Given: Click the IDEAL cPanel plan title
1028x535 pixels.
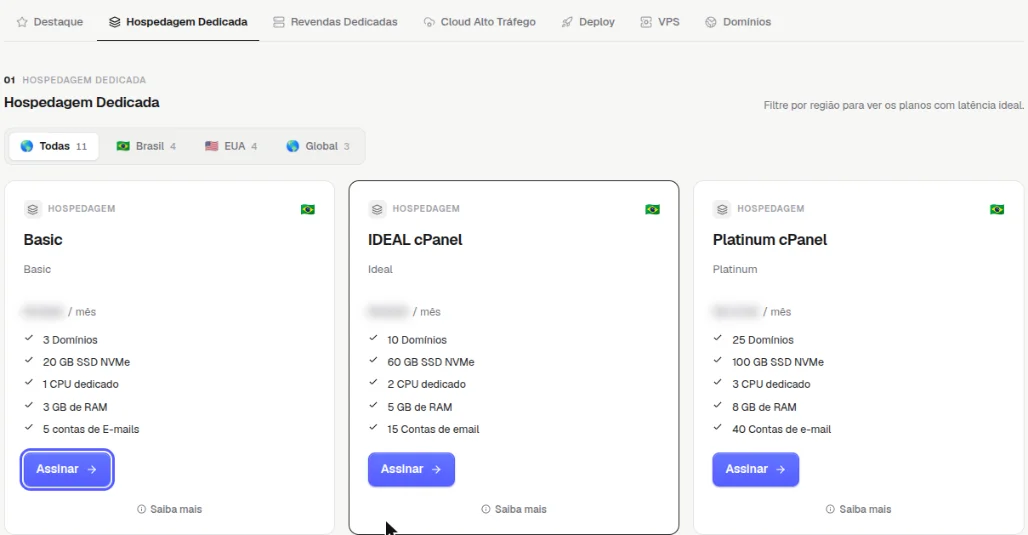Looking at the screenshot, I should click(x=415, y=240).
